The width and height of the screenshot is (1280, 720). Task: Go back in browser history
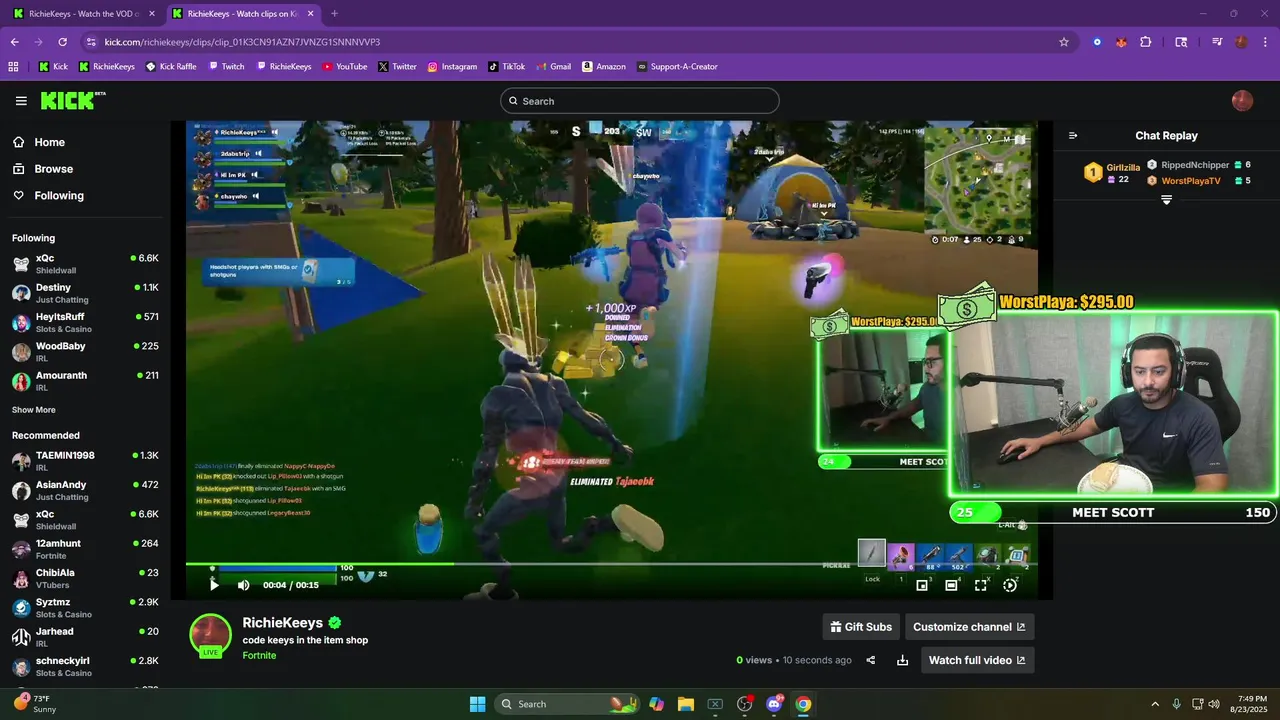(x=14, y=42)
